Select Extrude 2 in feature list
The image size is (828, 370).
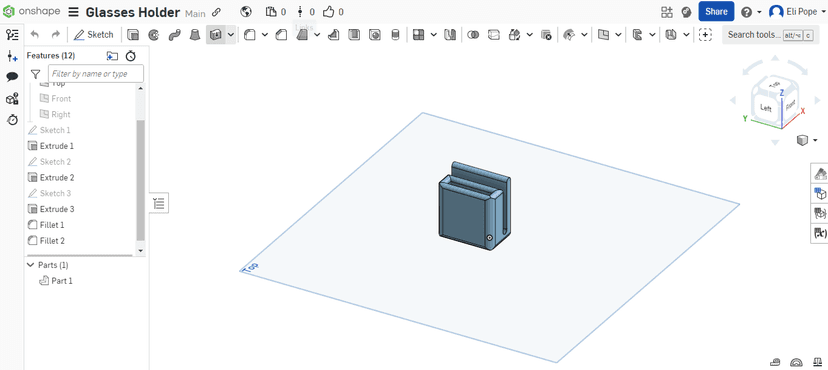click(x=57, y=177)
